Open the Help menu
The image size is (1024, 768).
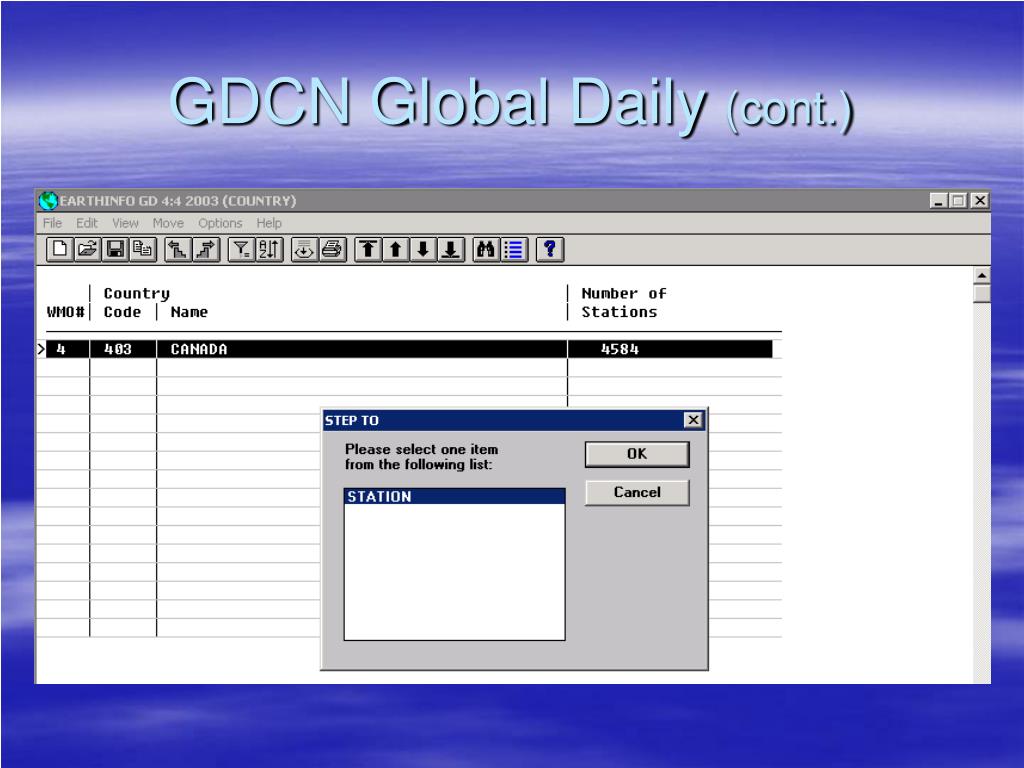pos(269,223)
